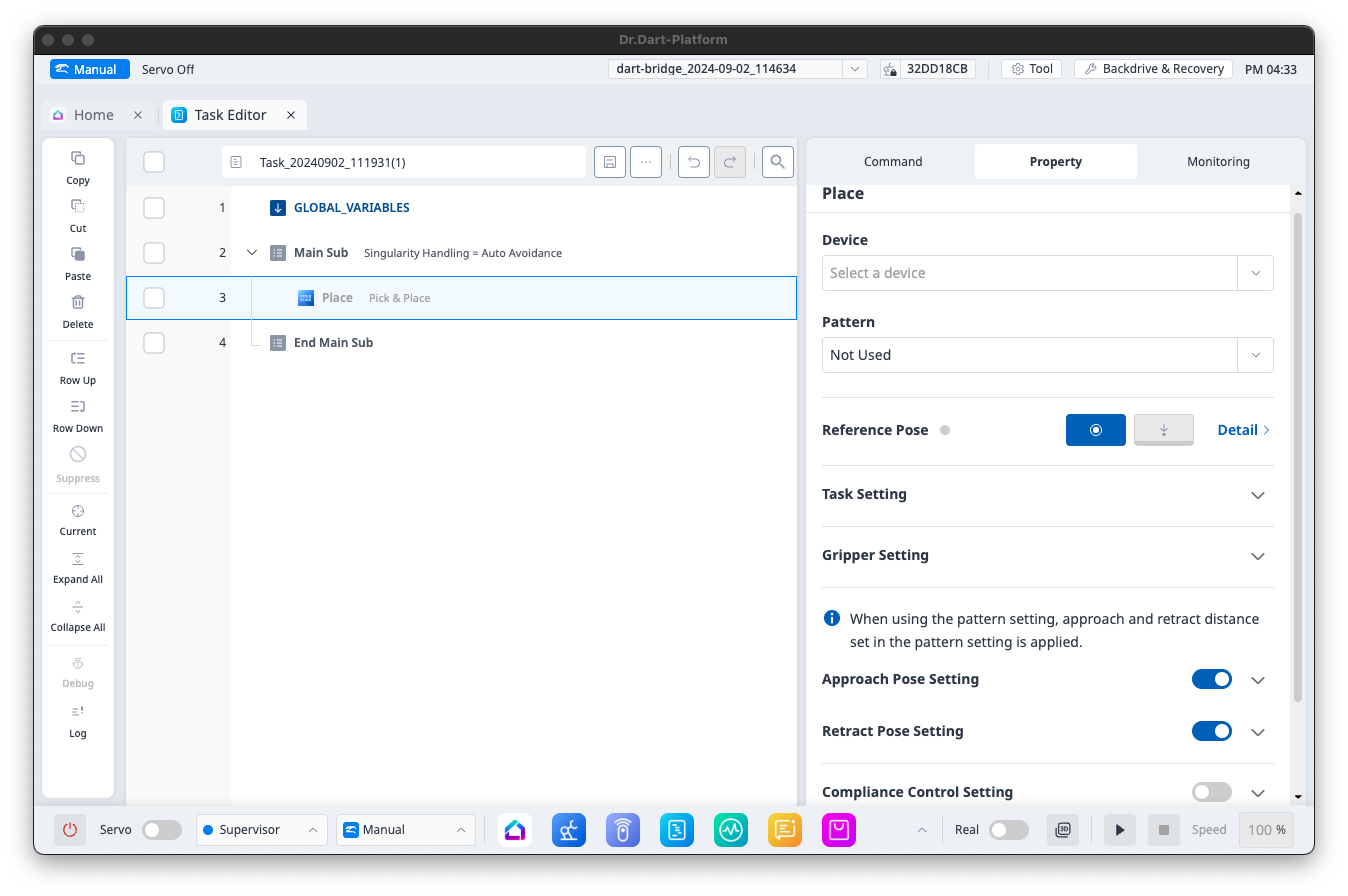Click the Delete trash icon

pos(78,303)
